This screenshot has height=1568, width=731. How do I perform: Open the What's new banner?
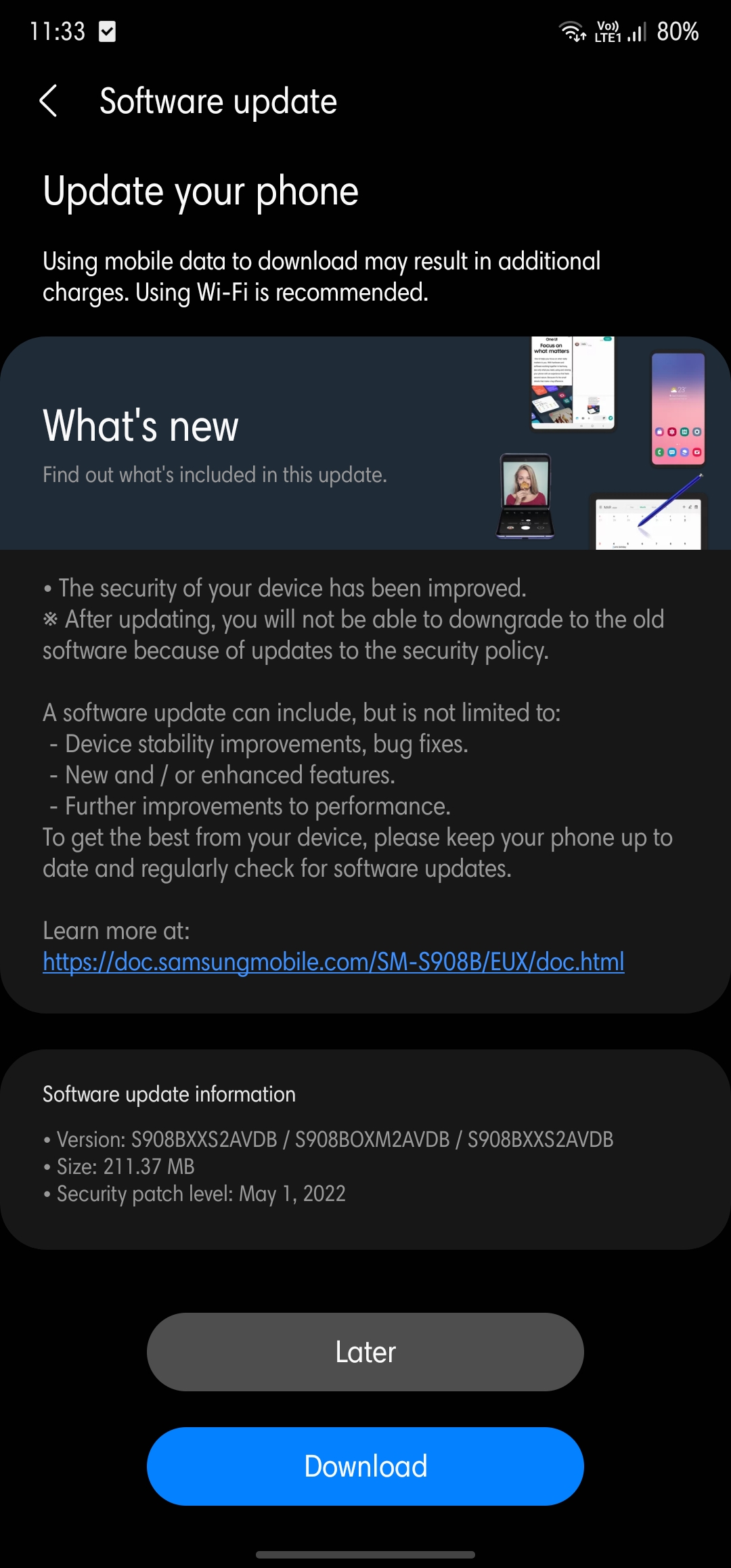365,443
